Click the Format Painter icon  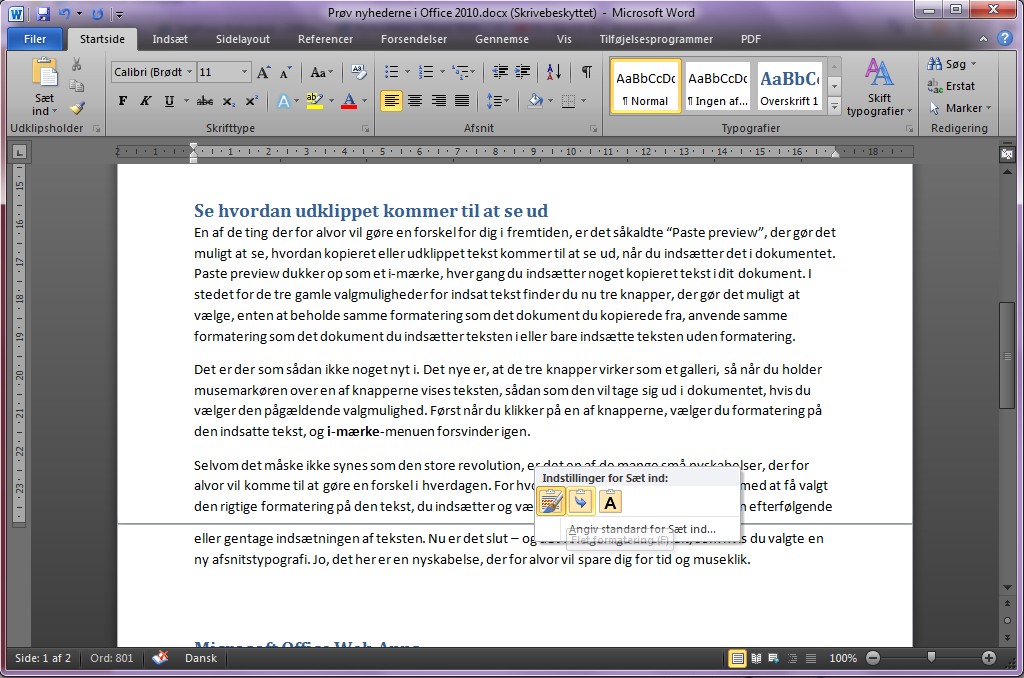(x=76, y=110)
